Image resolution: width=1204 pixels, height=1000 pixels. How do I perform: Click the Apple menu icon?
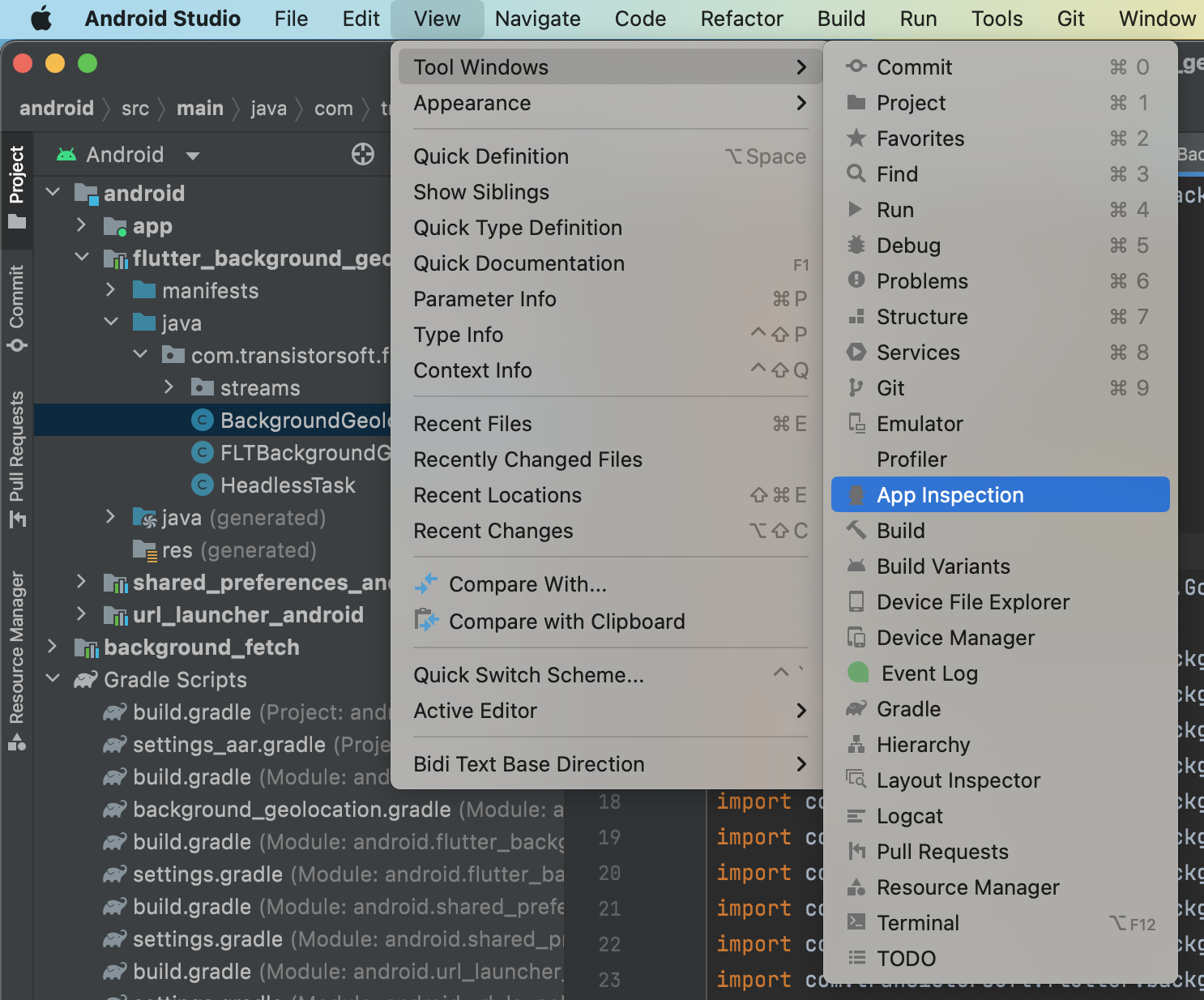click(x=41, y=18)
